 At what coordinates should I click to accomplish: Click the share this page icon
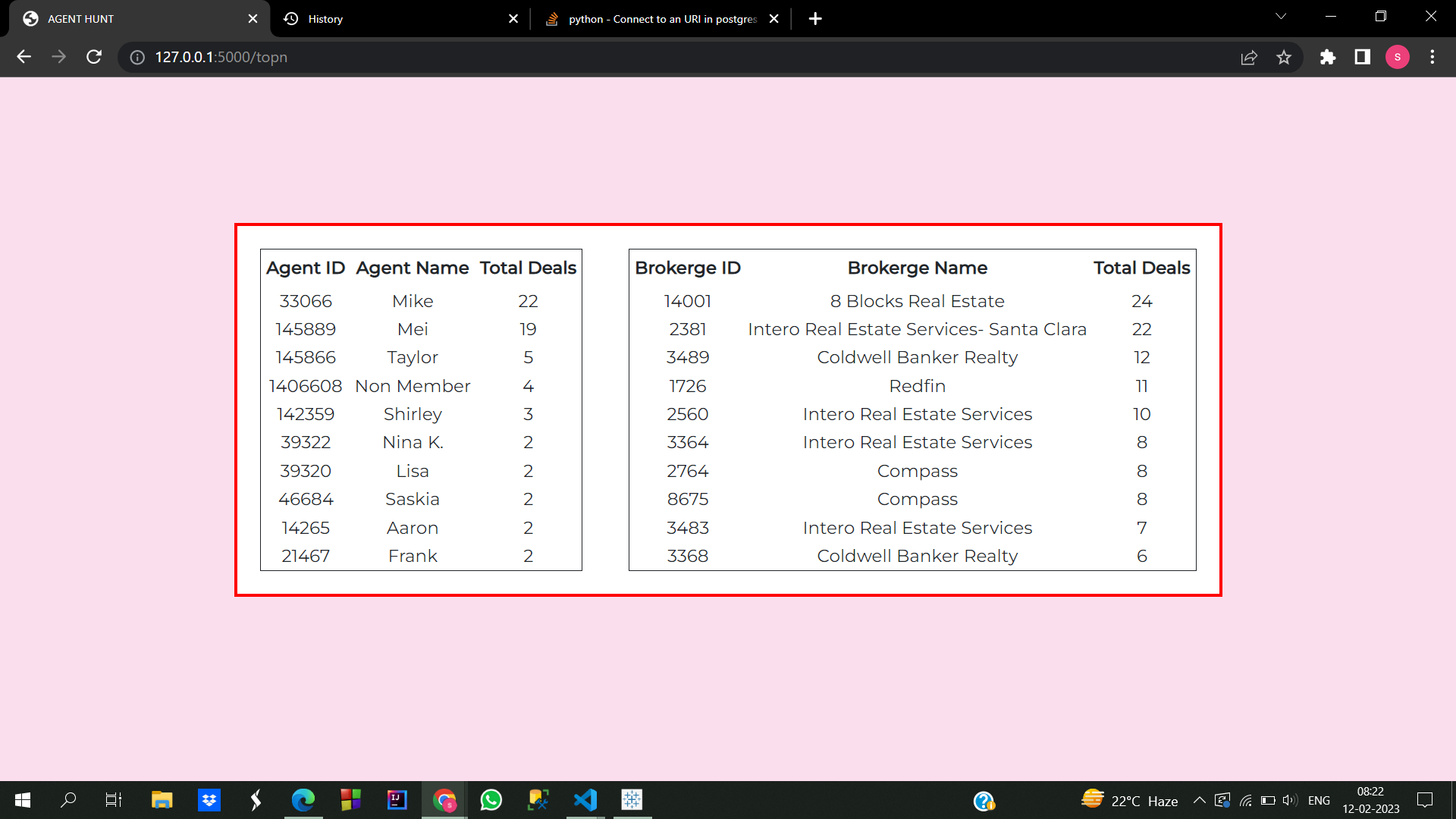[x=1249, y=57]
